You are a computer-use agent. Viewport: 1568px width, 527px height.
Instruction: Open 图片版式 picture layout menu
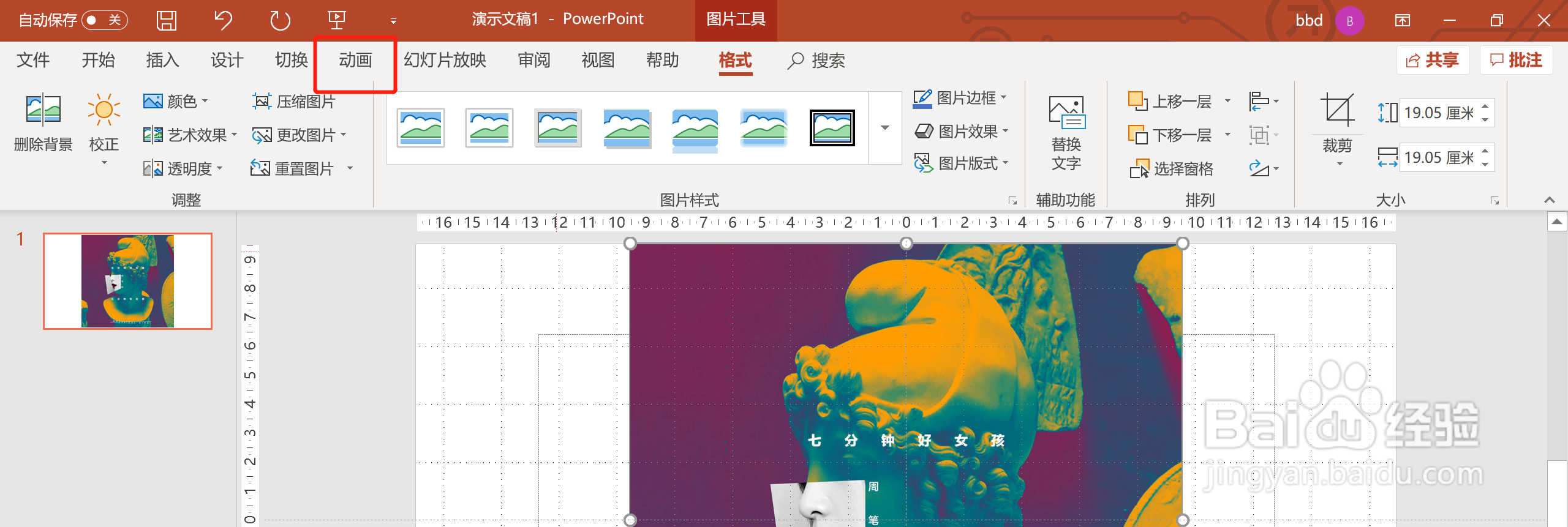coord(961,163)
